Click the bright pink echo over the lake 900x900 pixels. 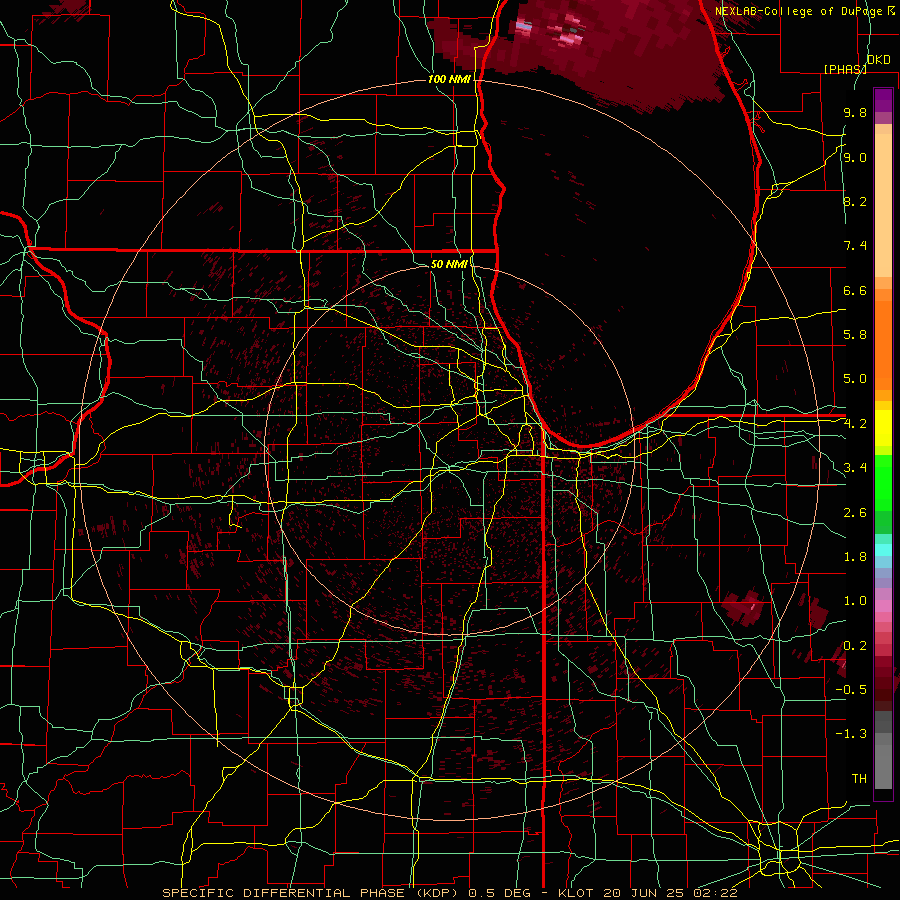(x=568, y=34)
